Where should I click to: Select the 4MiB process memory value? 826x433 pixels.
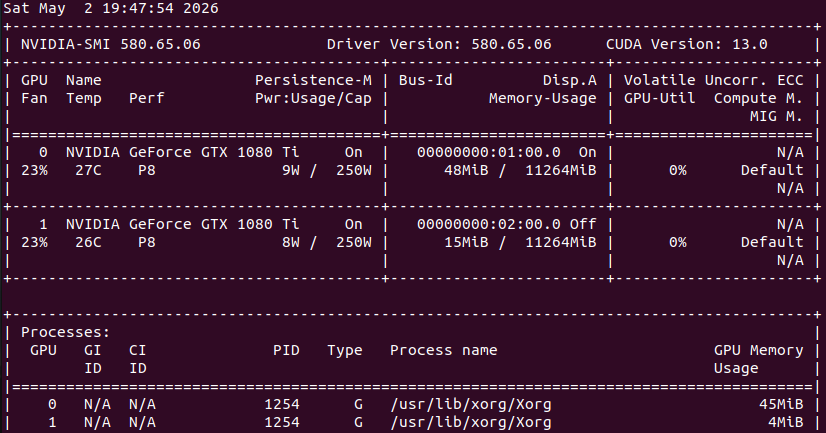point(785,422)
